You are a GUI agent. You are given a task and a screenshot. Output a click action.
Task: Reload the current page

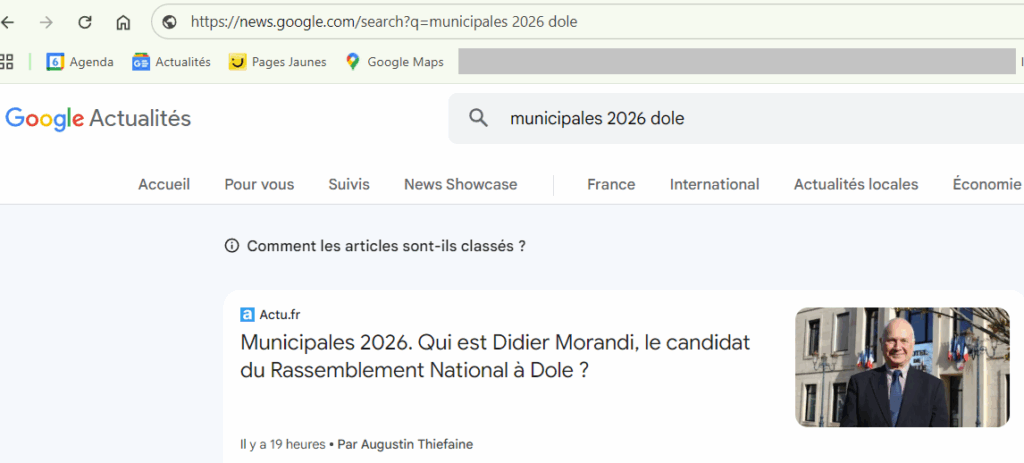click(85, 22)
